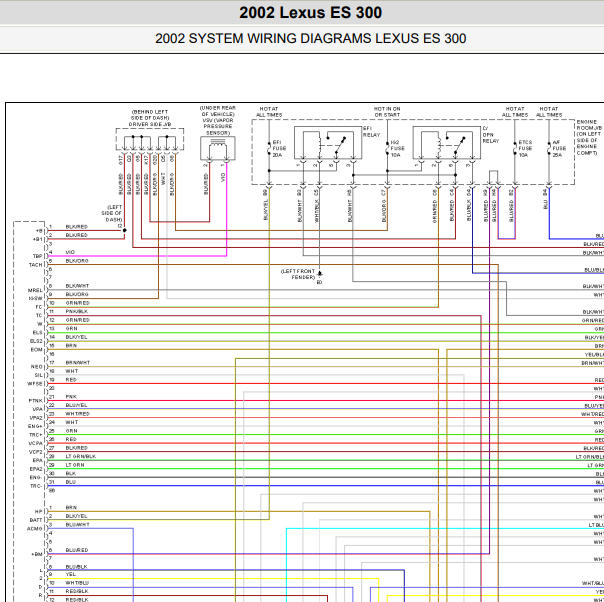Click the 'TBP' terminal label

pyautogui.click(x=37, y=256)
